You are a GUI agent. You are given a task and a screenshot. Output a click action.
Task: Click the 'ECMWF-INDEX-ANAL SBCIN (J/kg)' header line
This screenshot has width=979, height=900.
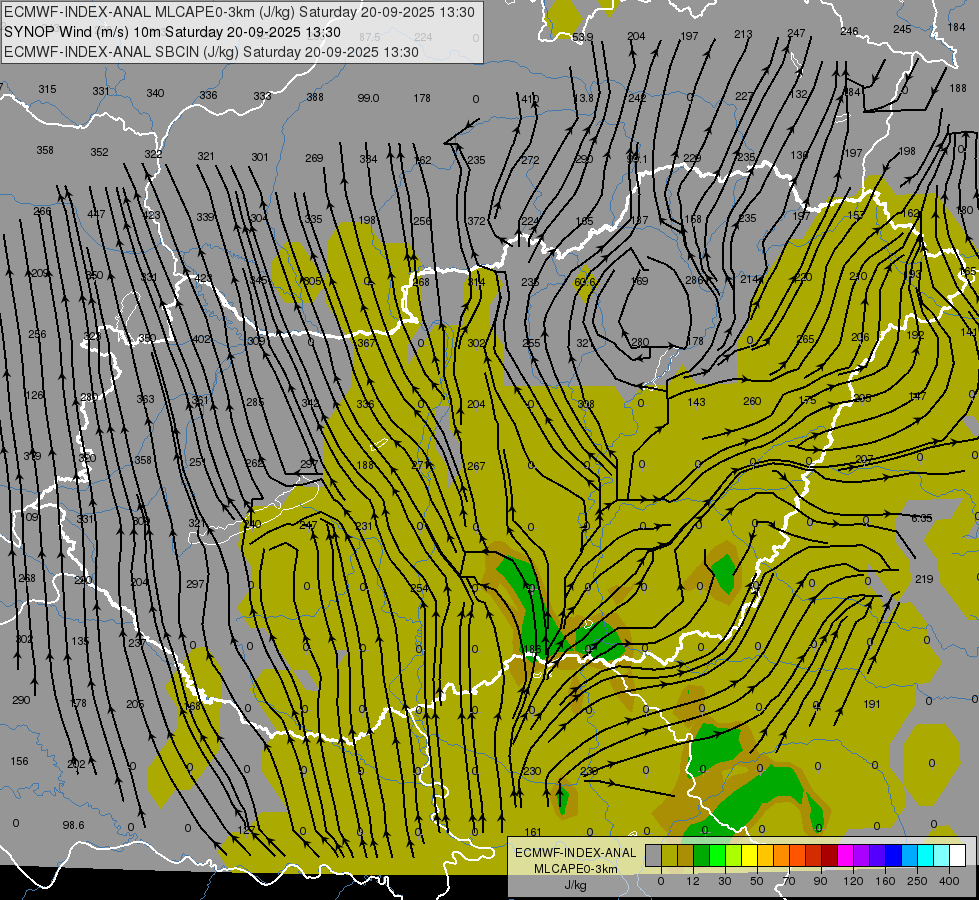point(211,52)
